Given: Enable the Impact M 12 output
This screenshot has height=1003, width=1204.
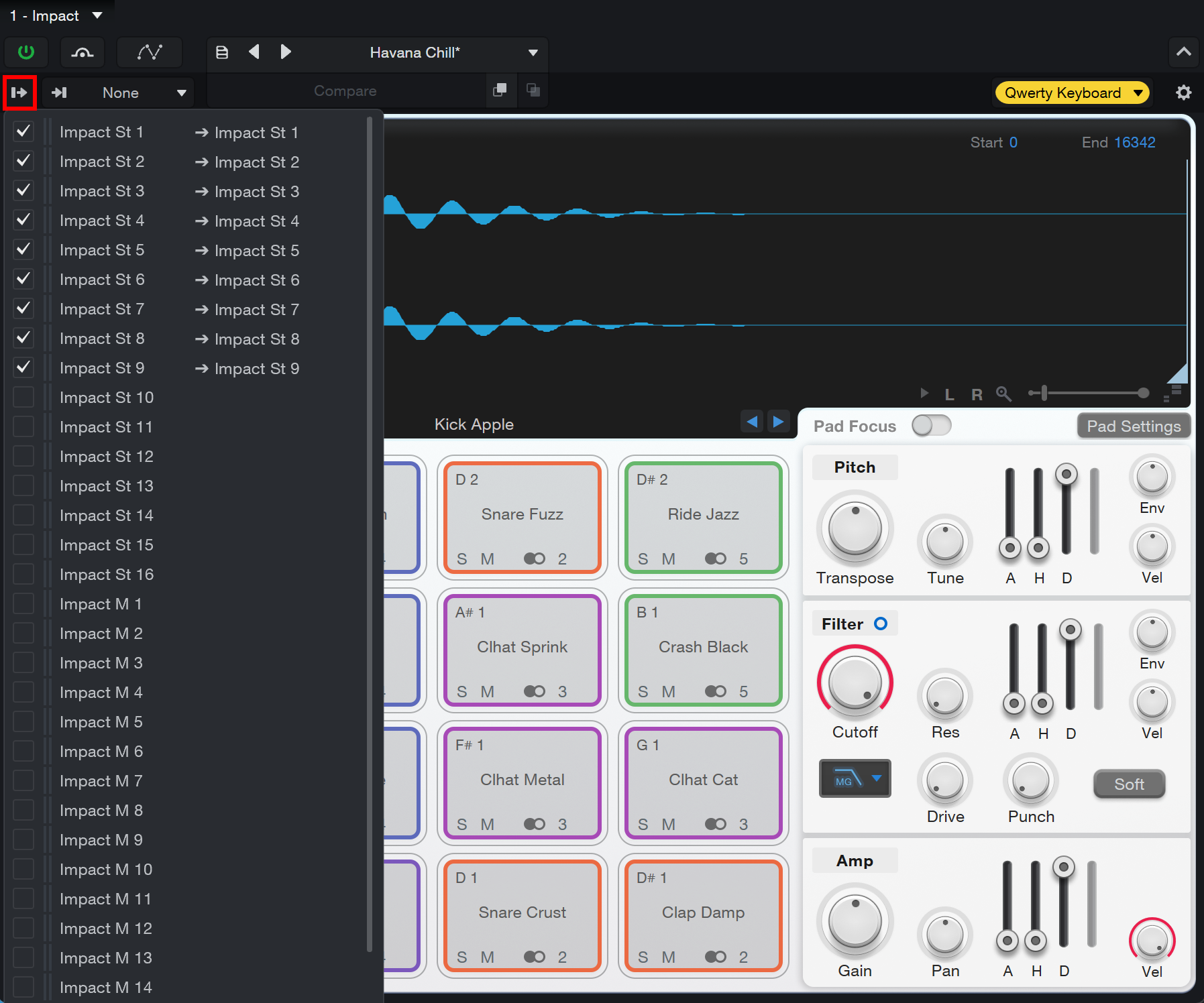Looking at the screenshot, I should point(23,928).
